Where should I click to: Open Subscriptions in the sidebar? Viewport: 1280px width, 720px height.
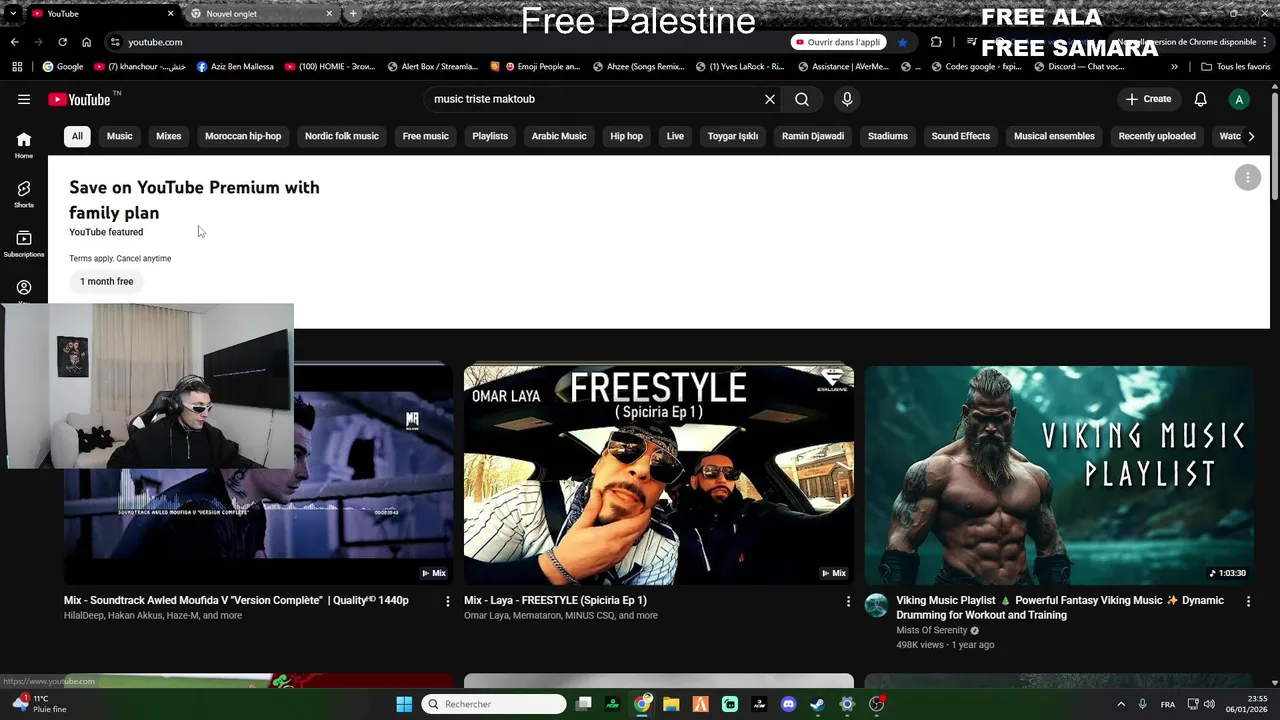(24, 243)
